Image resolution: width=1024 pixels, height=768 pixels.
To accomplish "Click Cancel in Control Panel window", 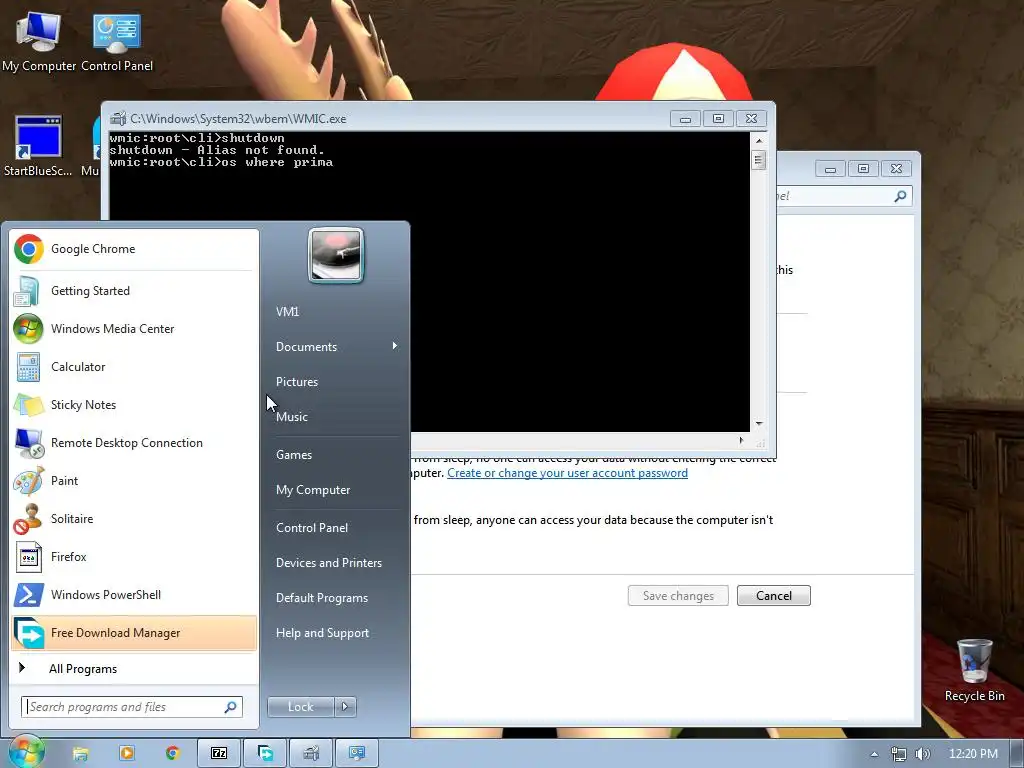I will pyautogui.click(x=774, y=596).
